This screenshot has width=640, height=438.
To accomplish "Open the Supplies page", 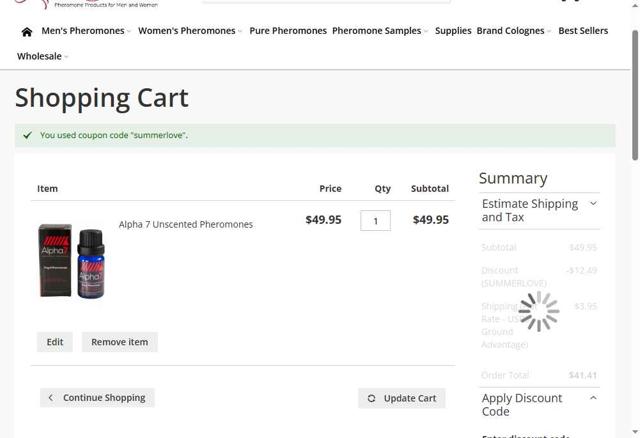I will (453, 31).
